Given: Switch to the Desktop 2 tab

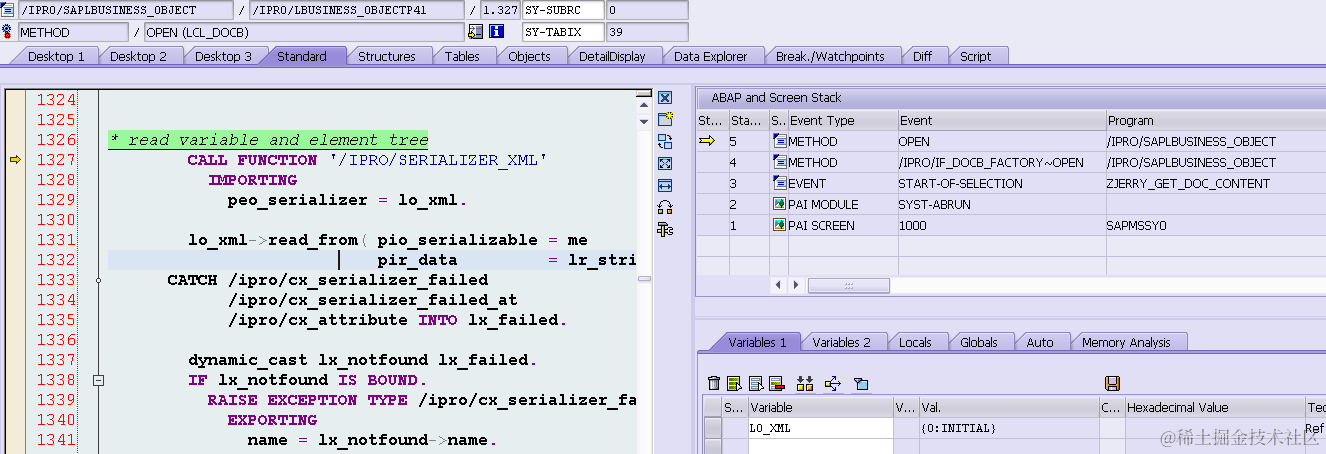Looking at the screenshot, I should pyautogui.click(x=138, y=56).
